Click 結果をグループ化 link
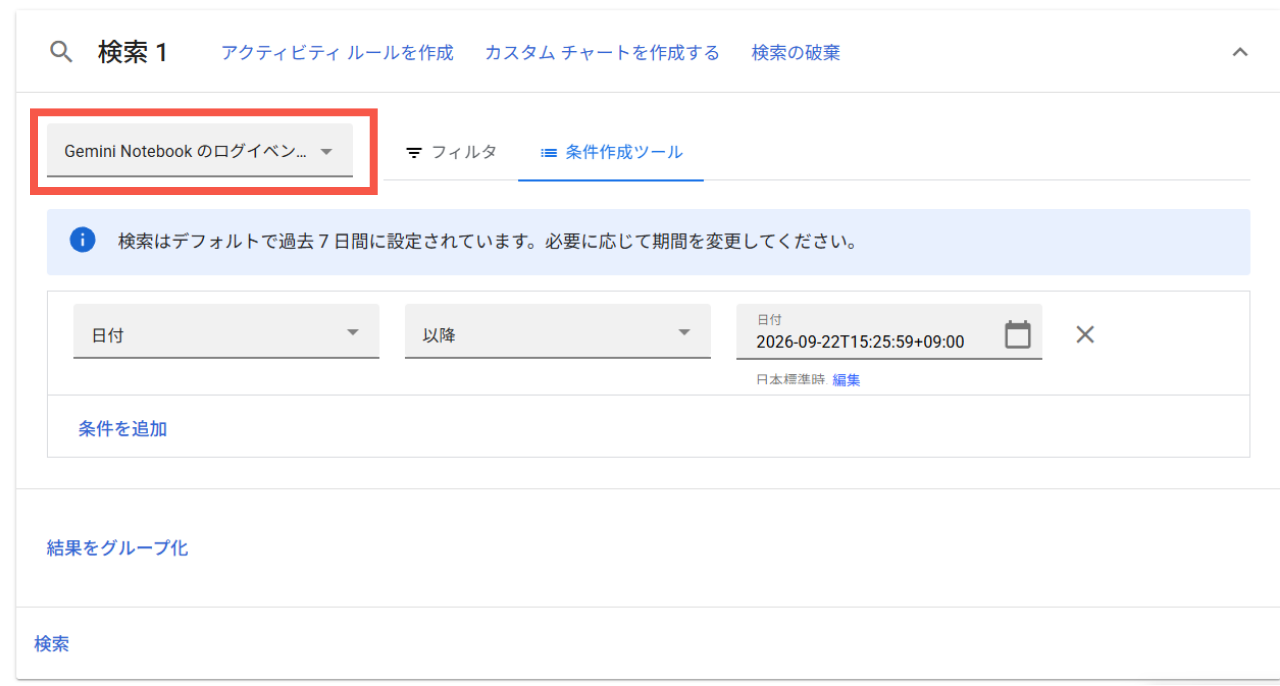The width and height of the screenshot is (1280, 686). tap(117, 548)
